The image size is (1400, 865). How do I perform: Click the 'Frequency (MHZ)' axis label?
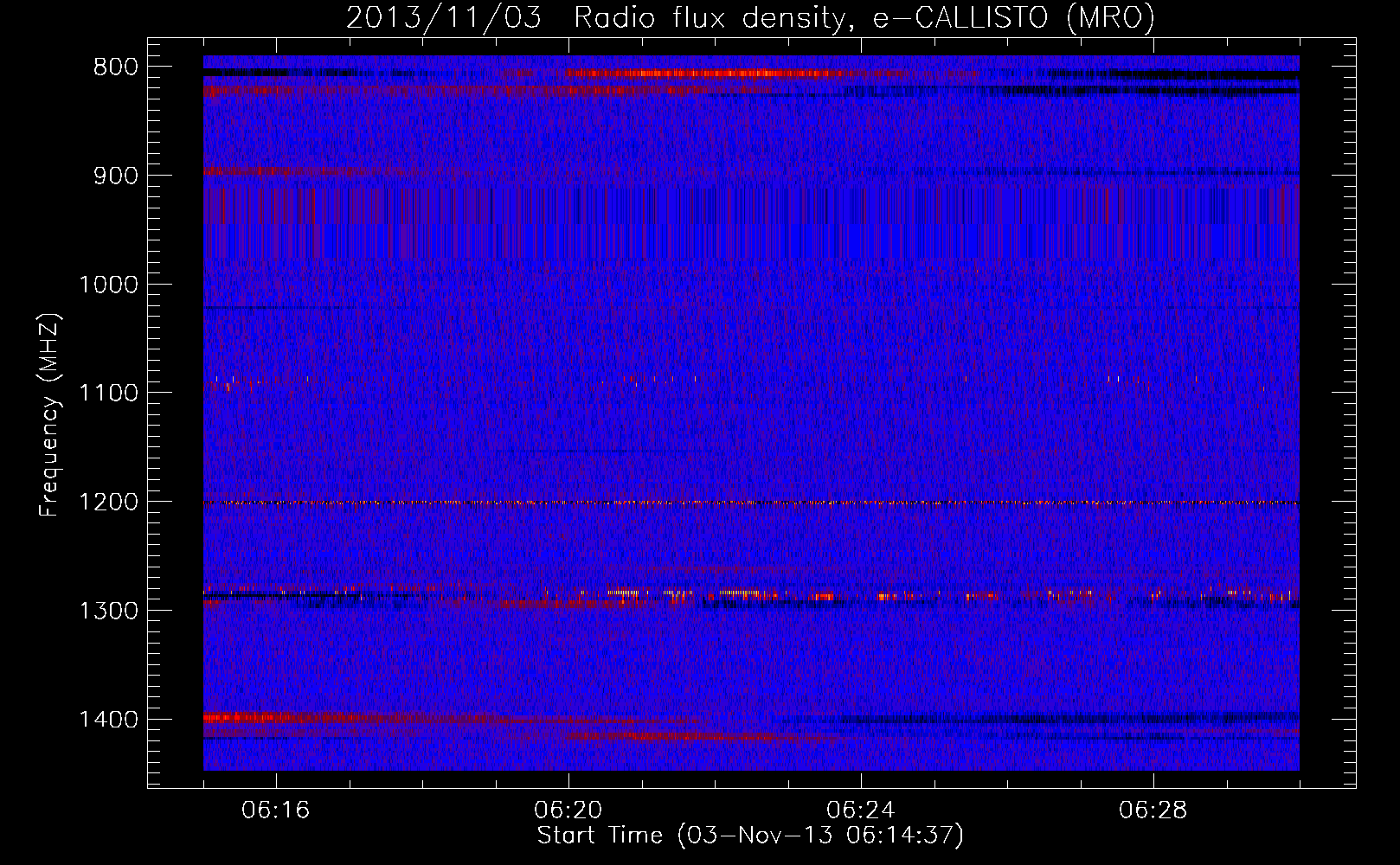(49, 414)
